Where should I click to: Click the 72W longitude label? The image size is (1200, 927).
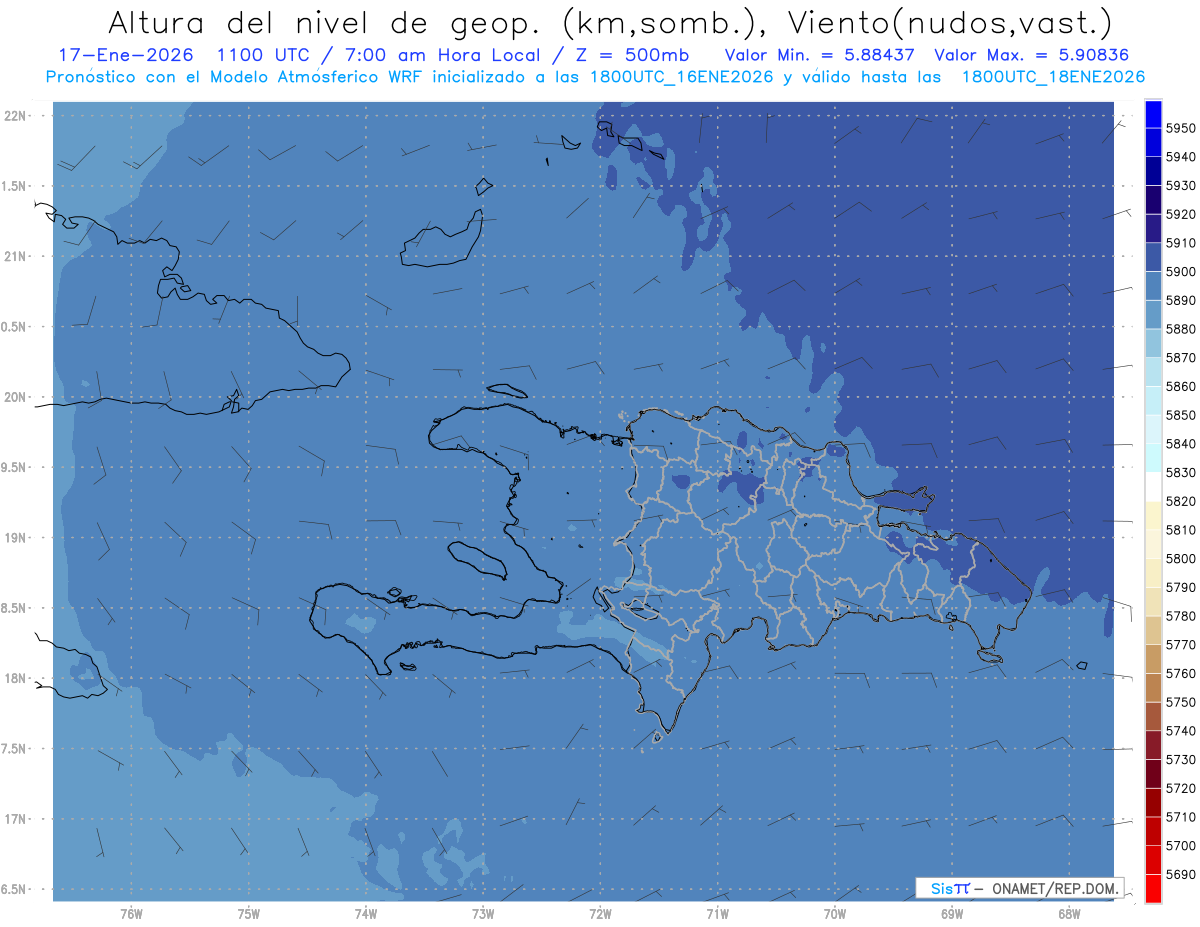(x=600, y=914)
